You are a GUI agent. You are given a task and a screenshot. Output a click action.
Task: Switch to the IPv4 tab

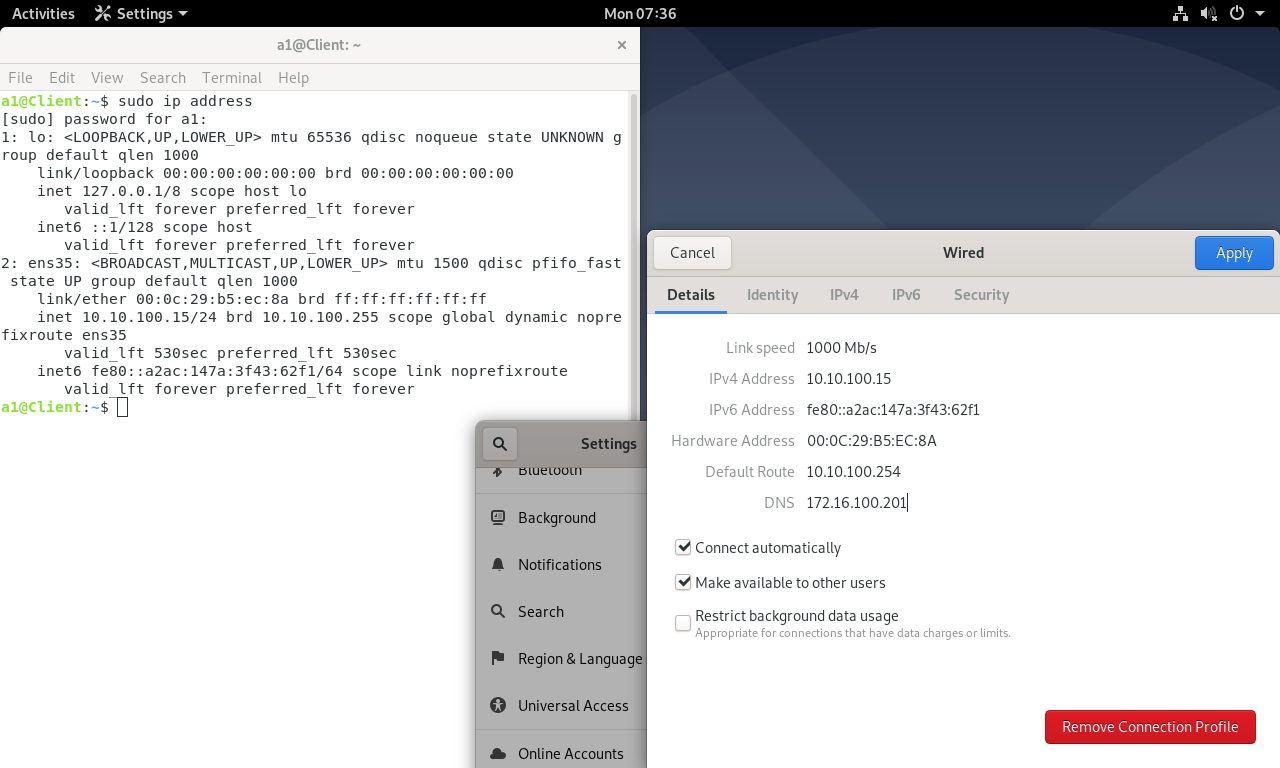(844, 295)
